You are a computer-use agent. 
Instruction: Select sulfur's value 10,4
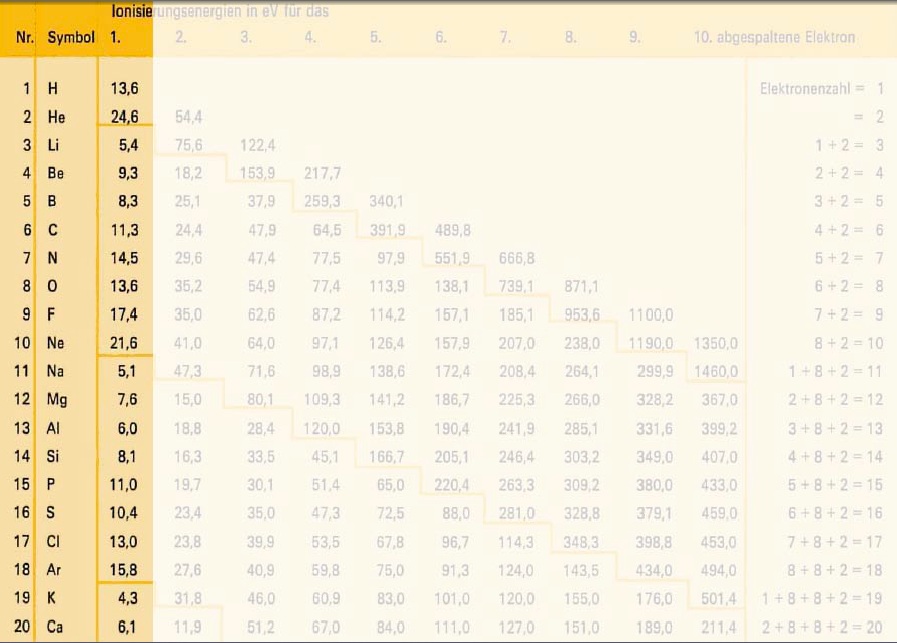(124, 513)
